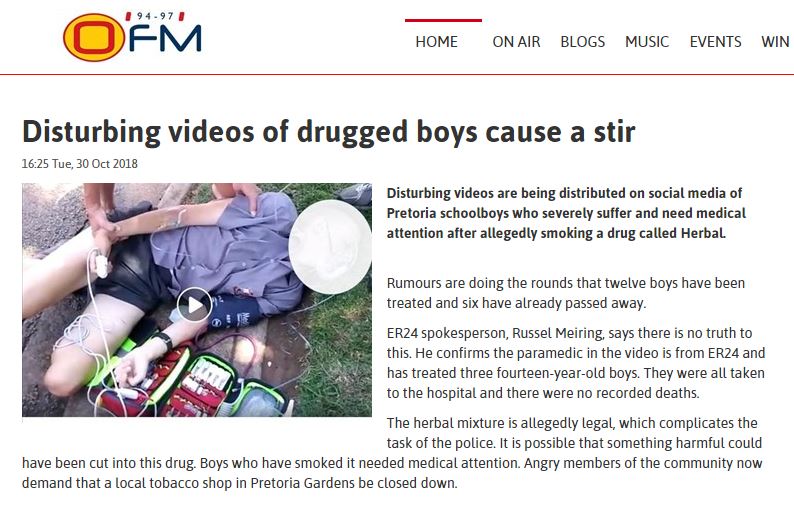Click the video thumbnail image

pos(197,300)
